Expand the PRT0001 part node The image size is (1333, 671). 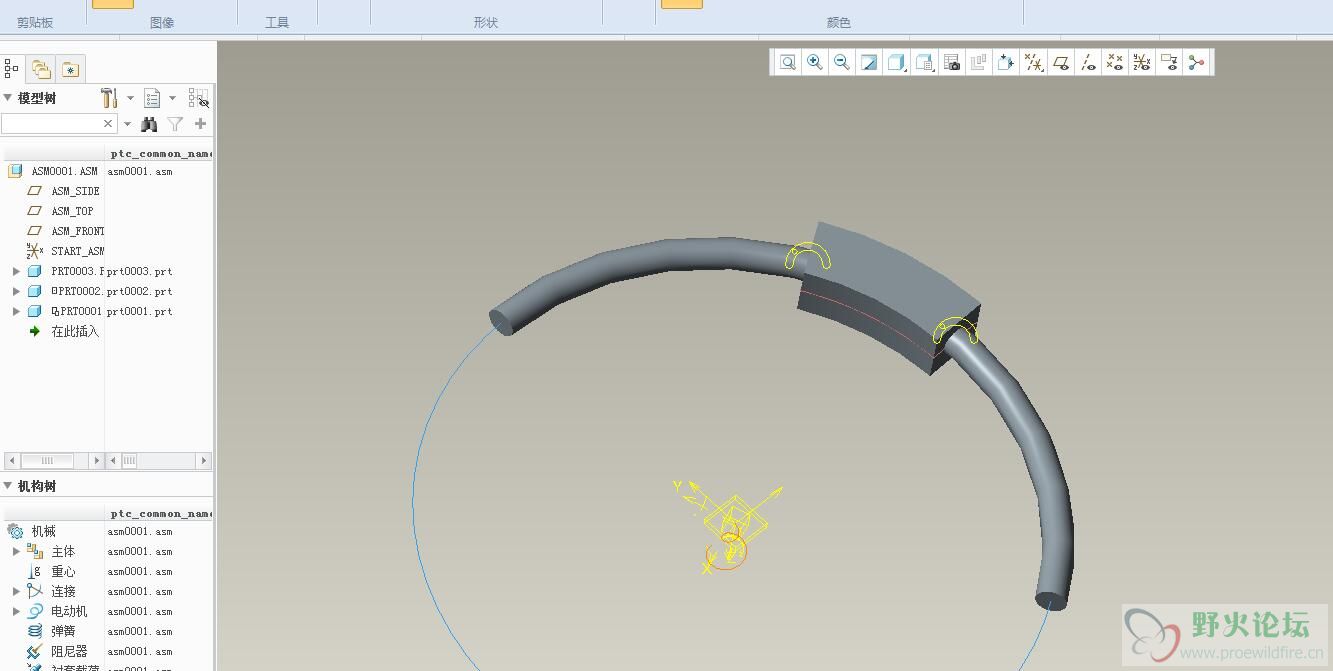[x=16, y=311]
